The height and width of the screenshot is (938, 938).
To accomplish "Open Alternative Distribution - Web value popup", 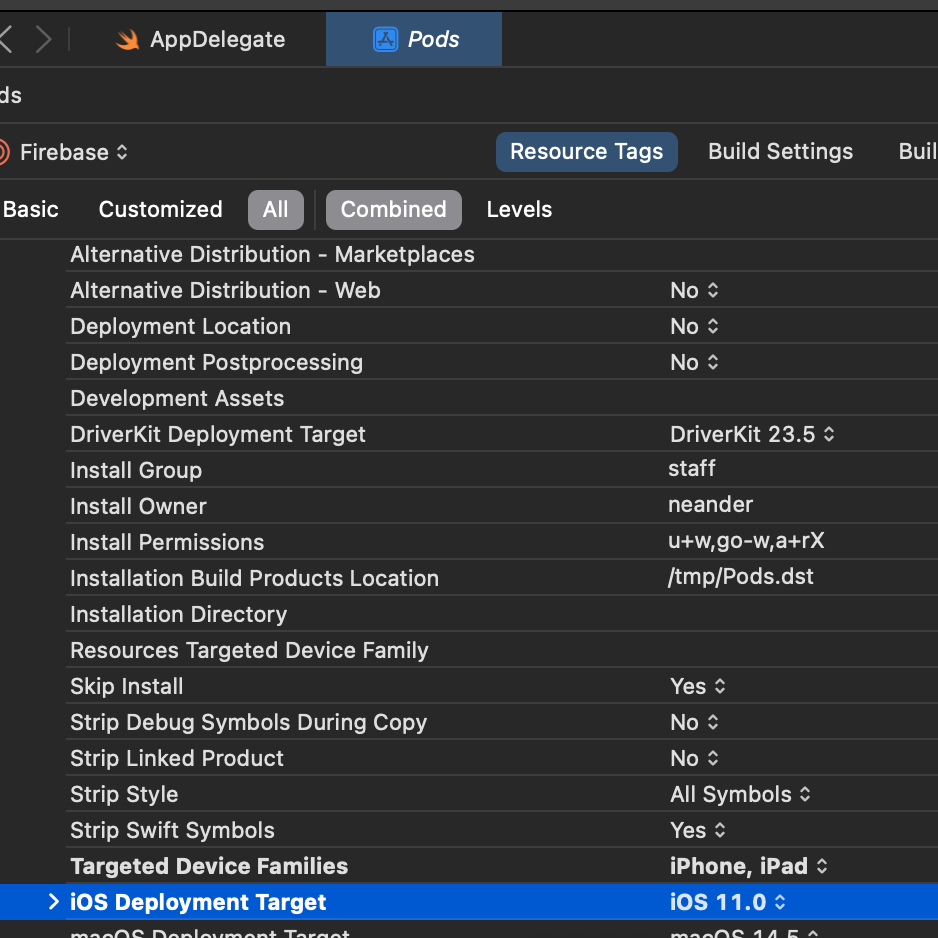I will [694, 290].
